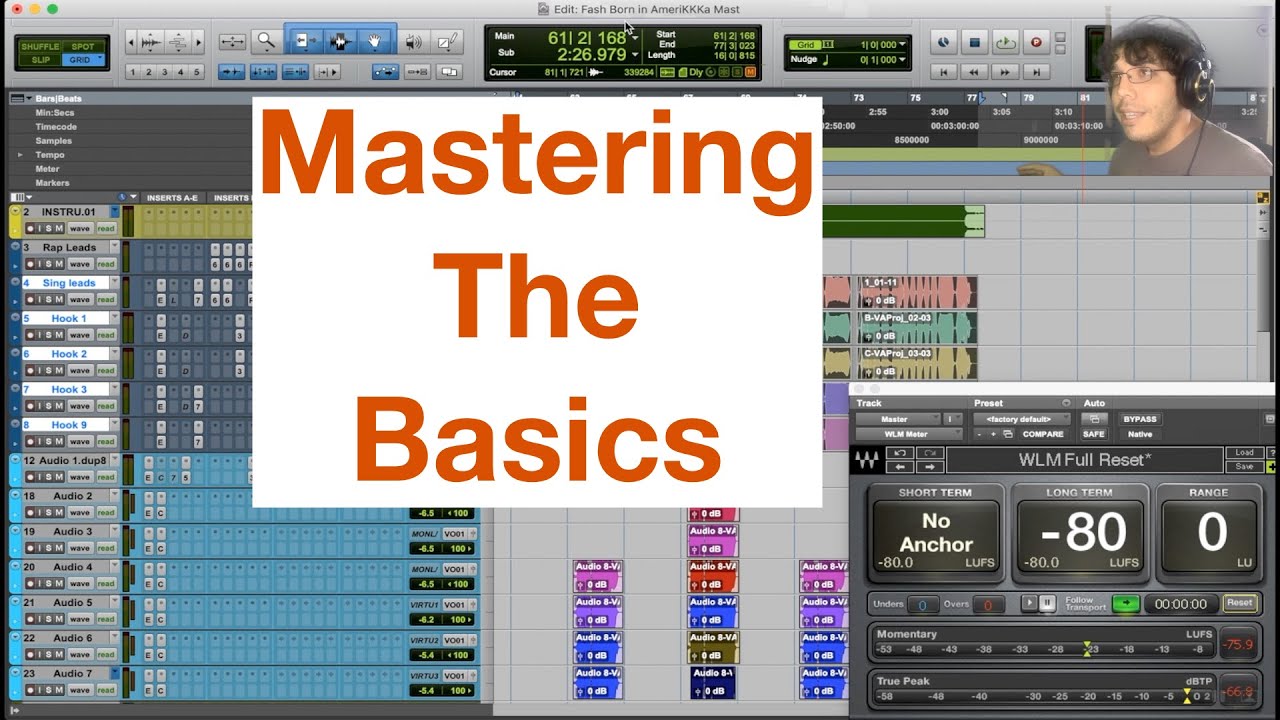The height and width of the screenshot is (720, 1280).
Task: Recall zoom preset 1
Action: 133,72
